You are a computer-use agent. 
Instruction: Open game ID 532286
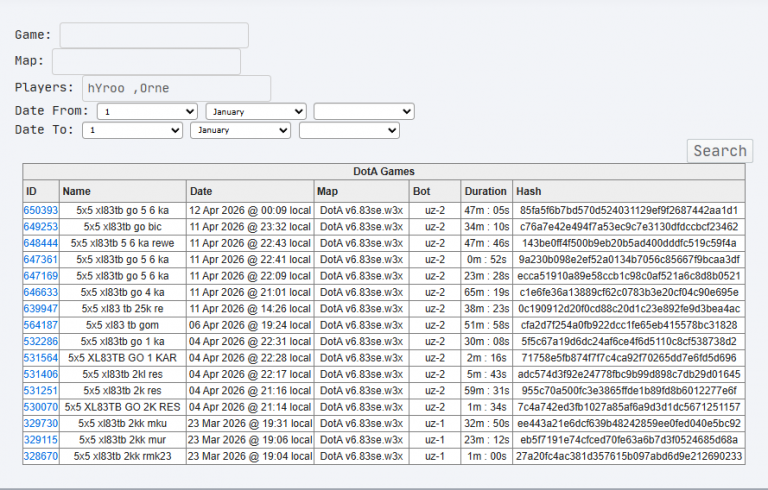41,342
